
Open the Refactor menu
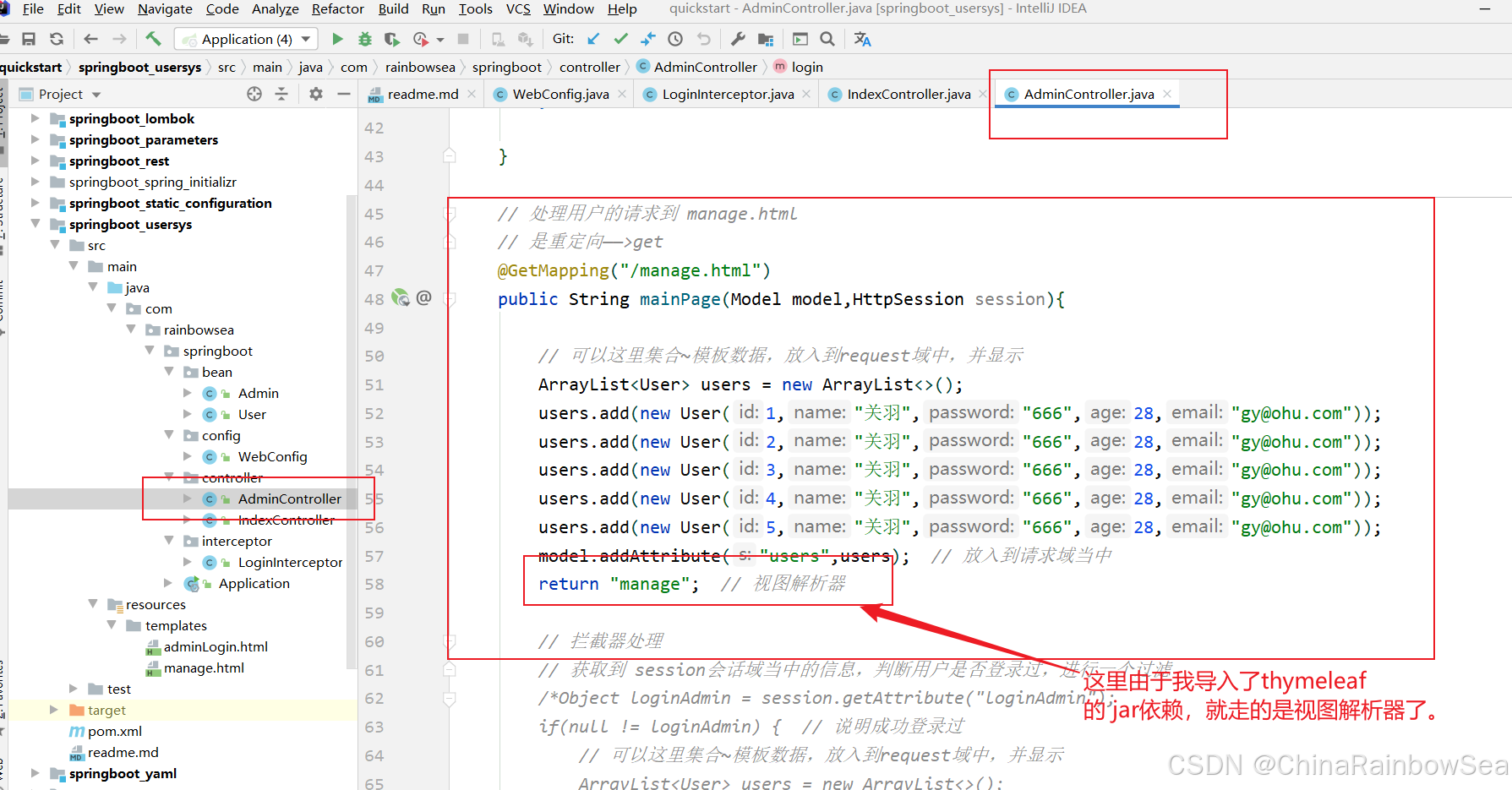pyautogui.click(x=337, y=9)
